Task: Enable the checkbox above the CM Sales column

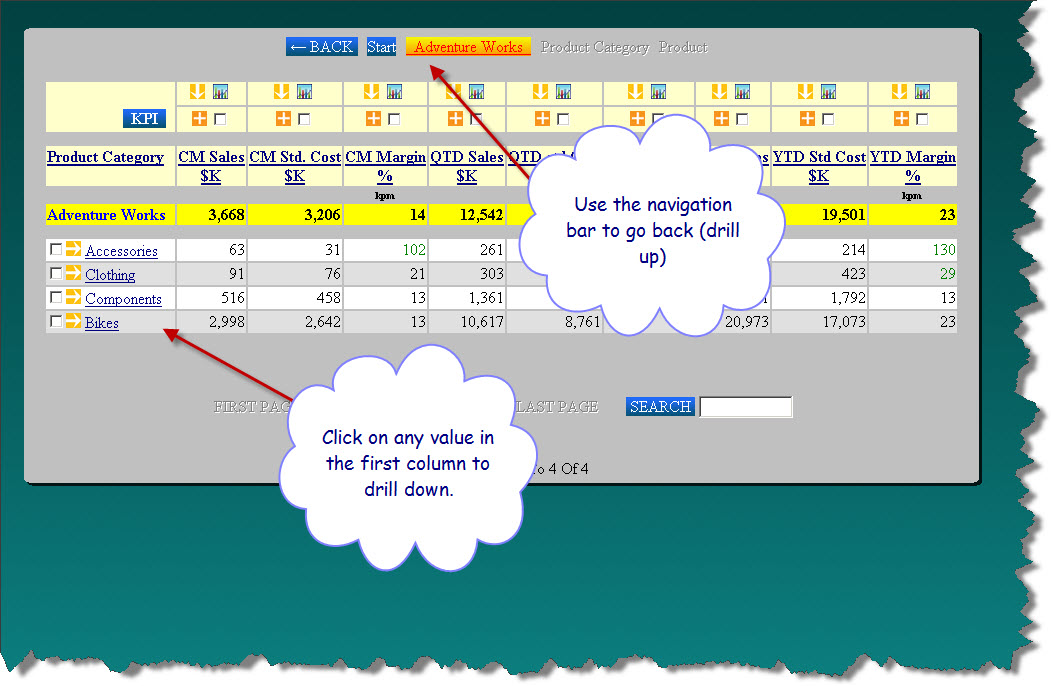Action: (221, 119)
